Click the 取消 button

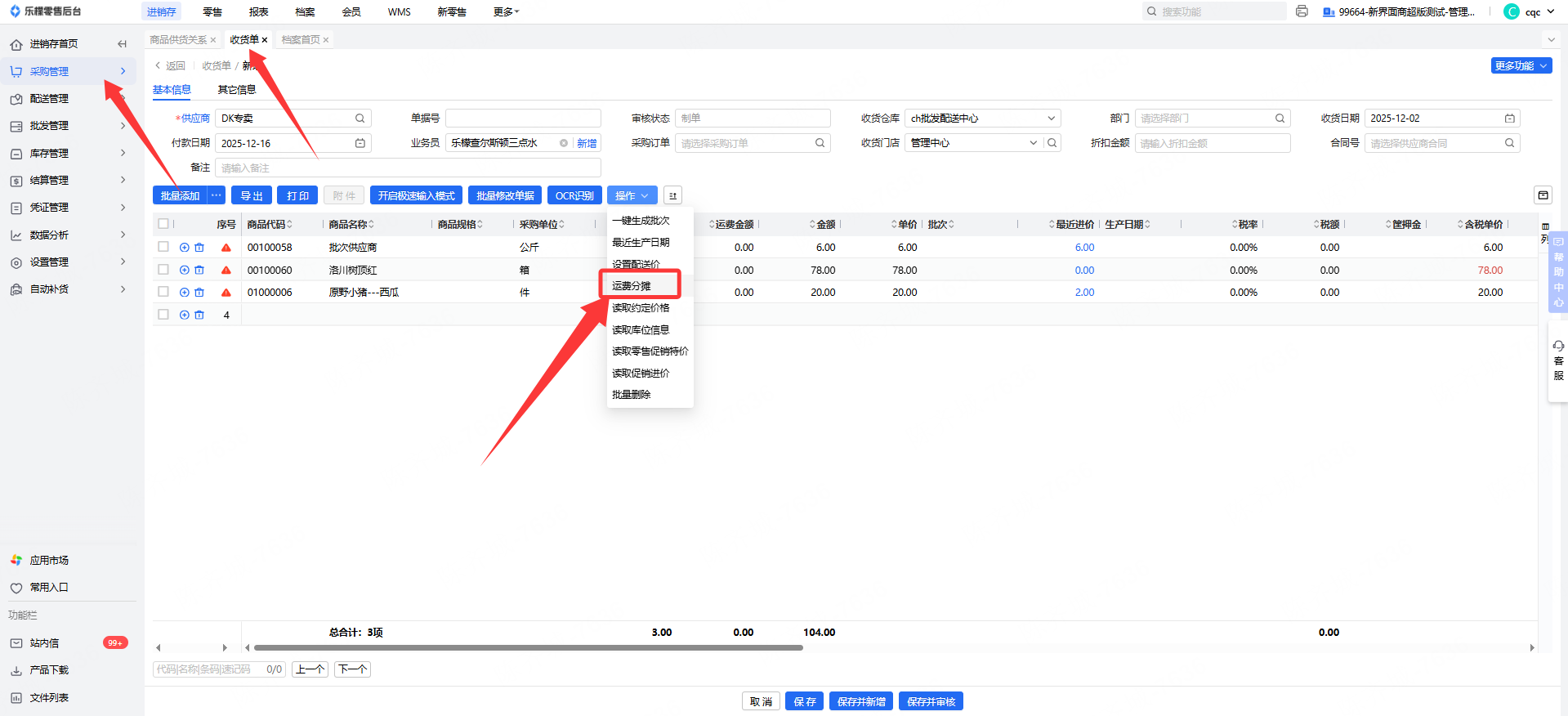click(x=761, y=701)
